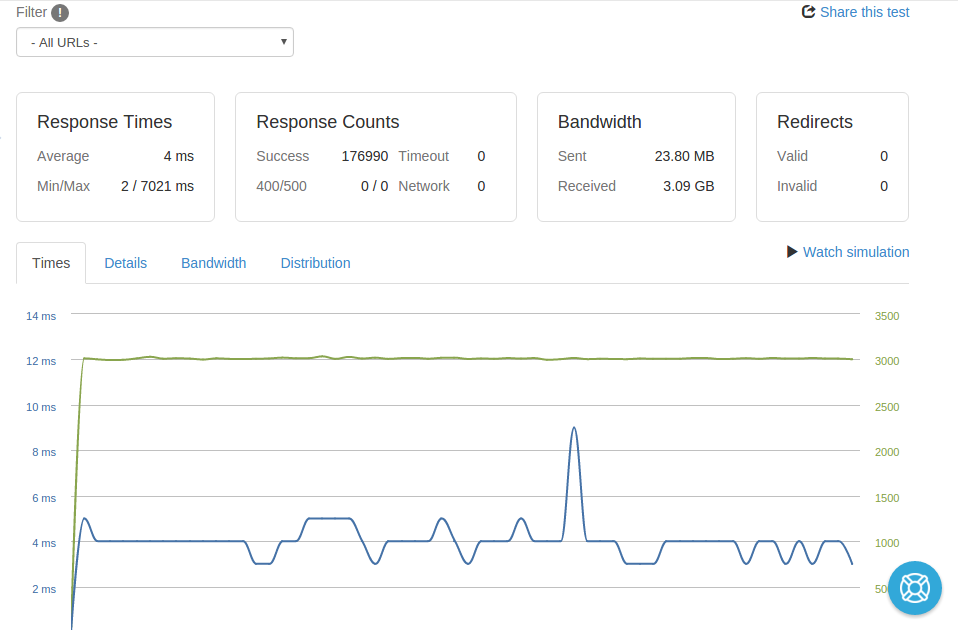Click the share icon beside Share this test
The image size is (958, 630).
pyautogui.click(x=807, y=12)
